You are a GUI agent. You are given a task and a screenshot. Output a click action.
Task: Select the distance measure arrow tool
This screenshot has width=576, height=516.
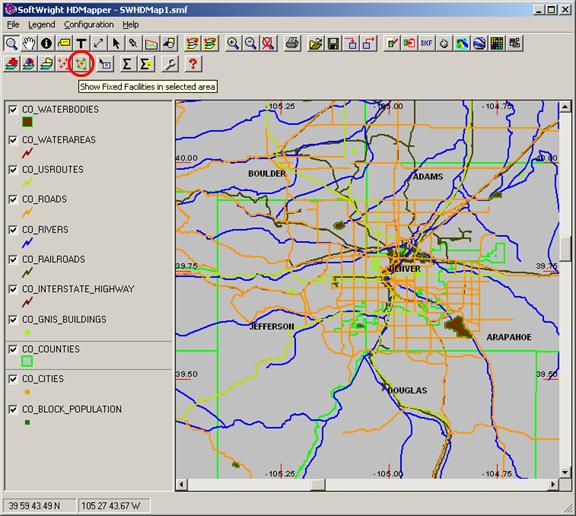pyautogui.click(x=98, y=44)
